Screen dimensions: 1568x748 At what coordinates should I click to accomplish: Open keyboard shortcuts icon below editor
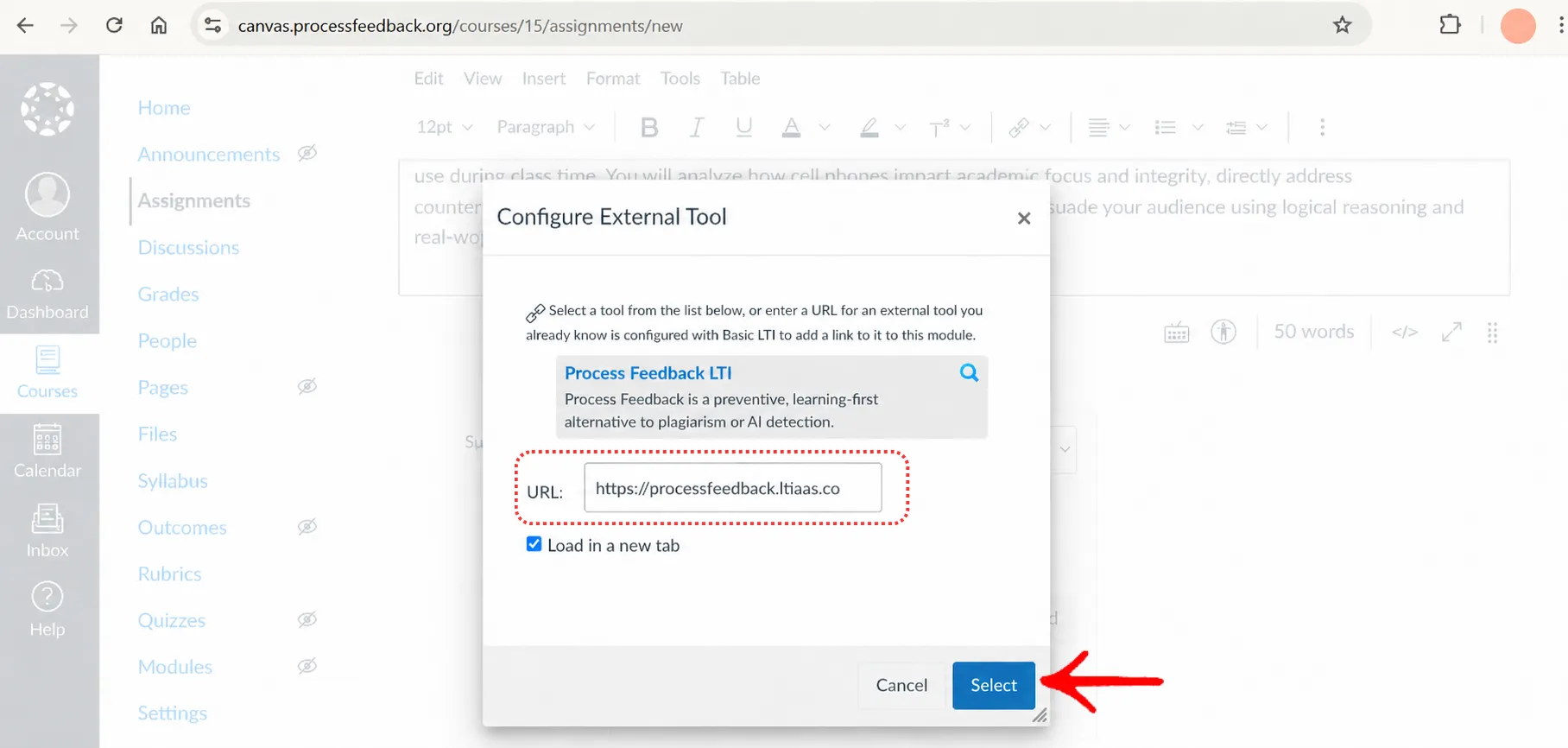pos(1177,333)
